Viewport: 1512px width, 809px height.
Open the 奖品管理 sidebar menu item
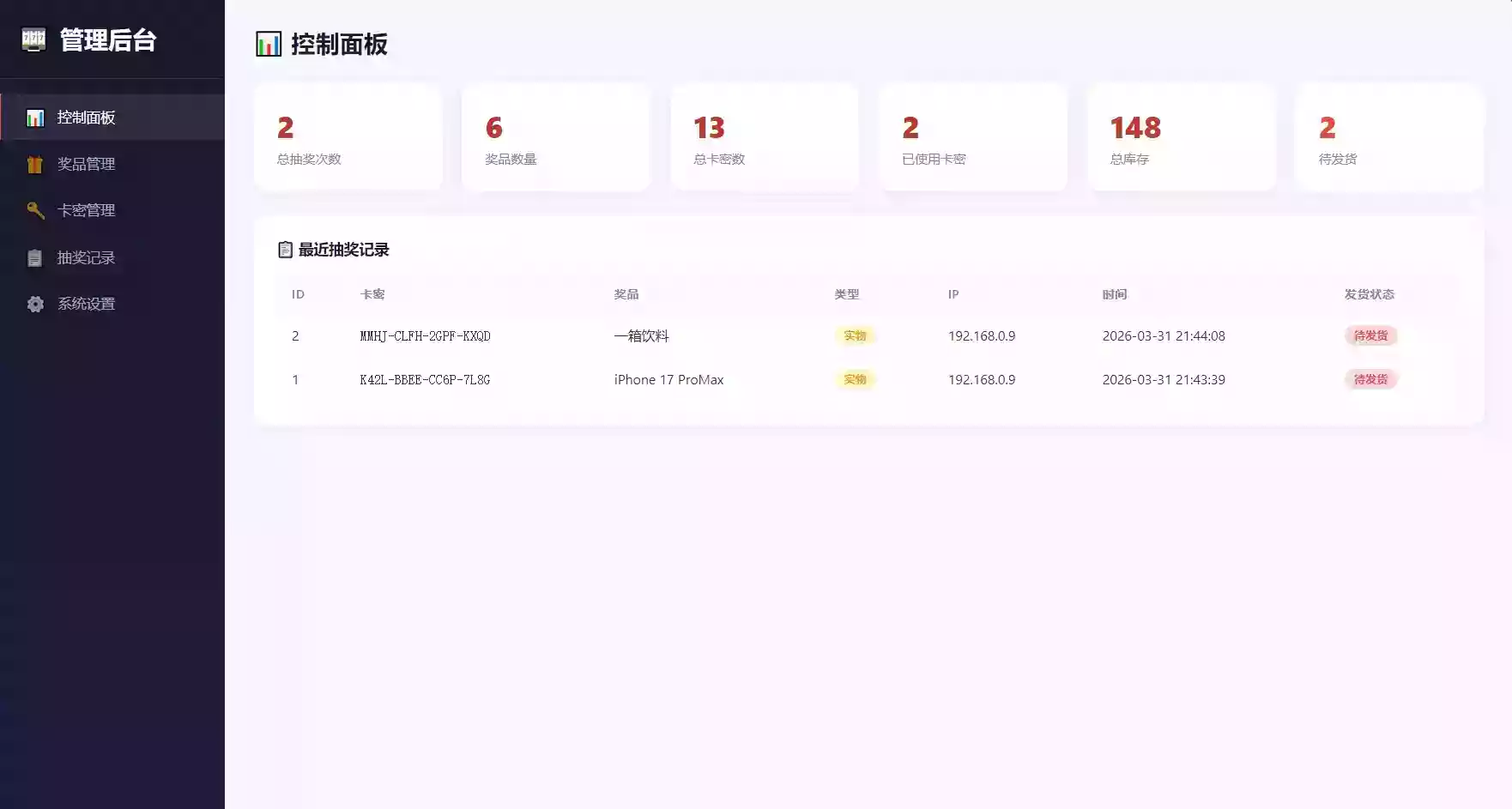pos(87,164)
